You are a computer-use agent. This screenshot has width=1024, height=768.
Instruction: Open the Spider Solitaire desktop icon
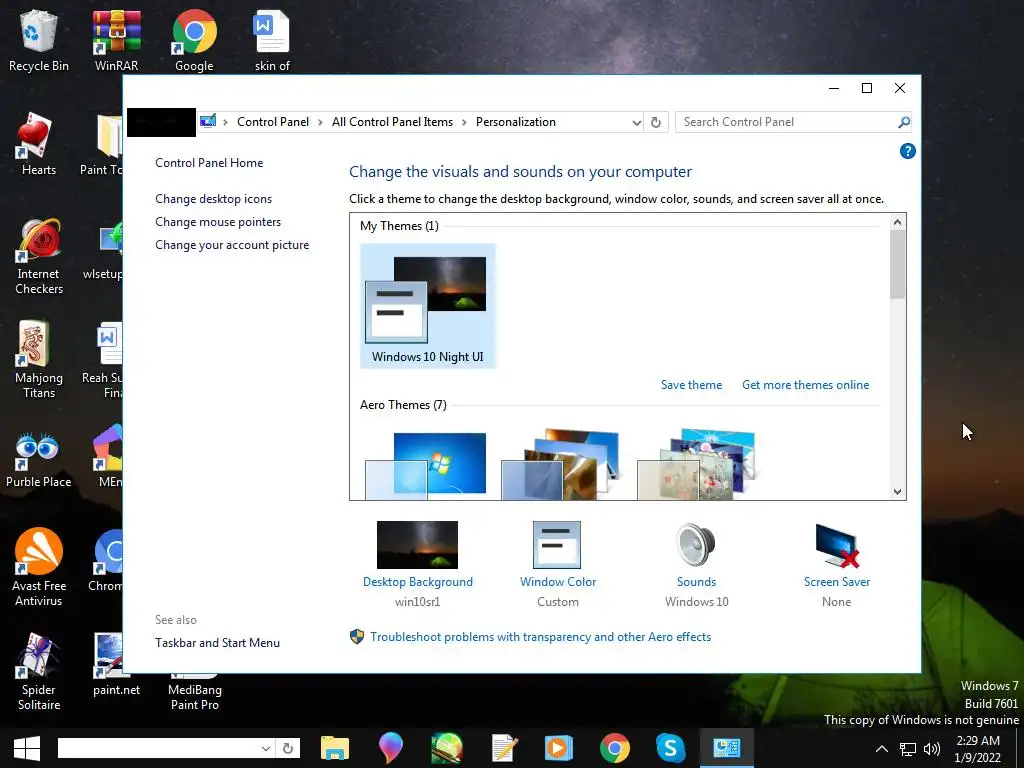[39, 671]
